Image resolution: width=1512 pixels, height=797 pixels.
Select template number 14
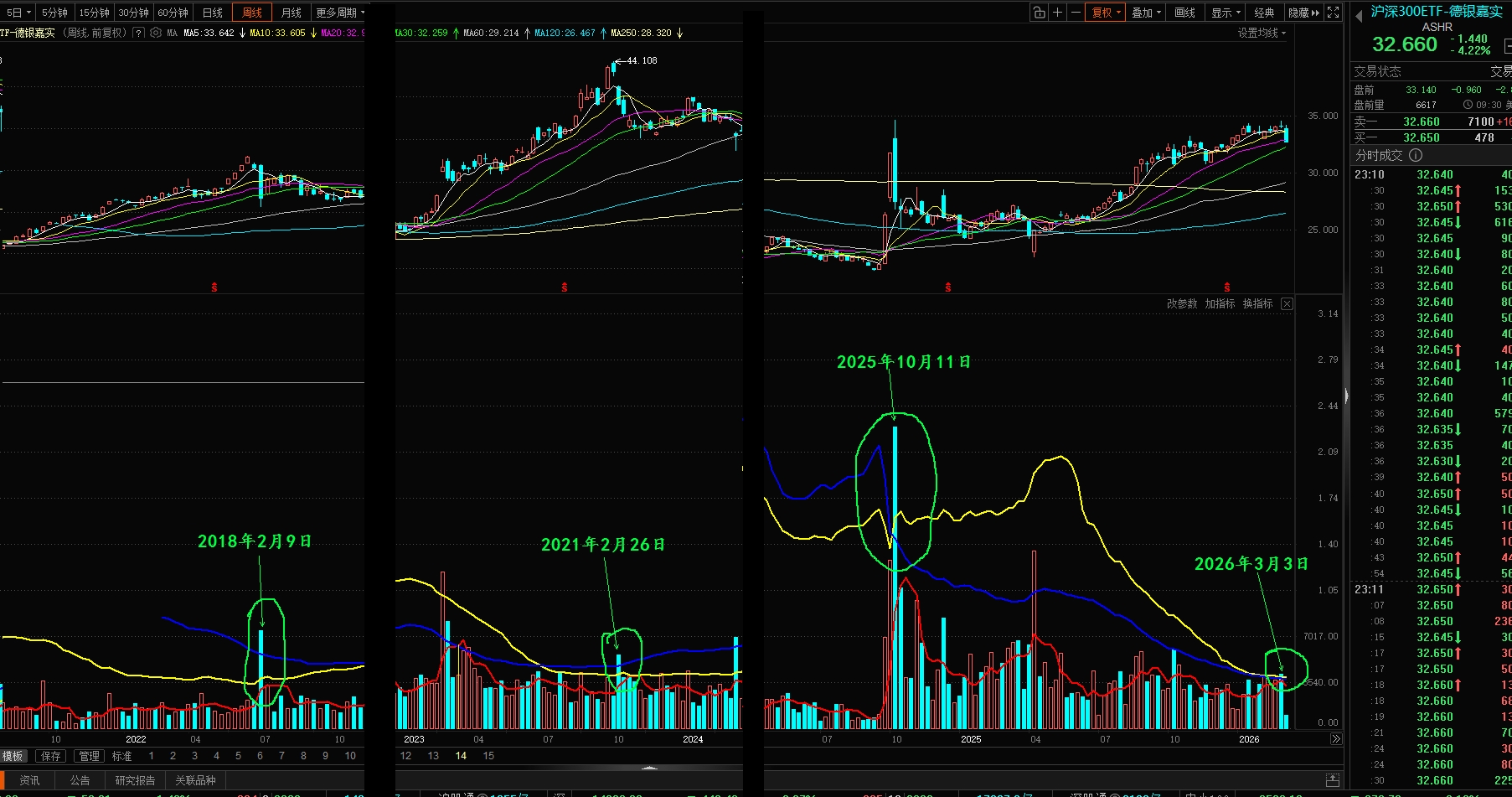point(461,756)
